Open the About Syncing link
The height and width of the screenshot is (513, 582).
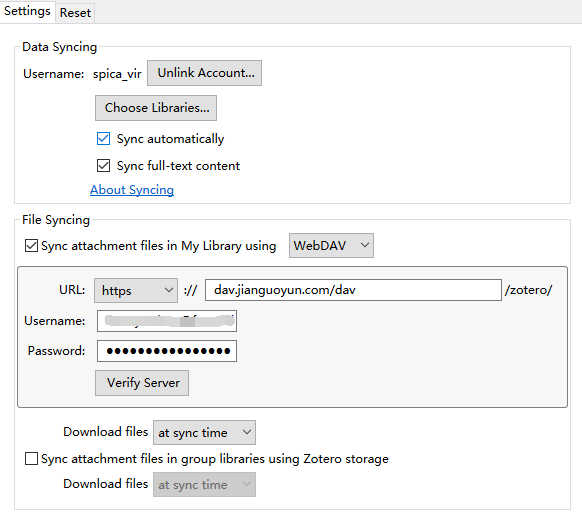(132, 190)
